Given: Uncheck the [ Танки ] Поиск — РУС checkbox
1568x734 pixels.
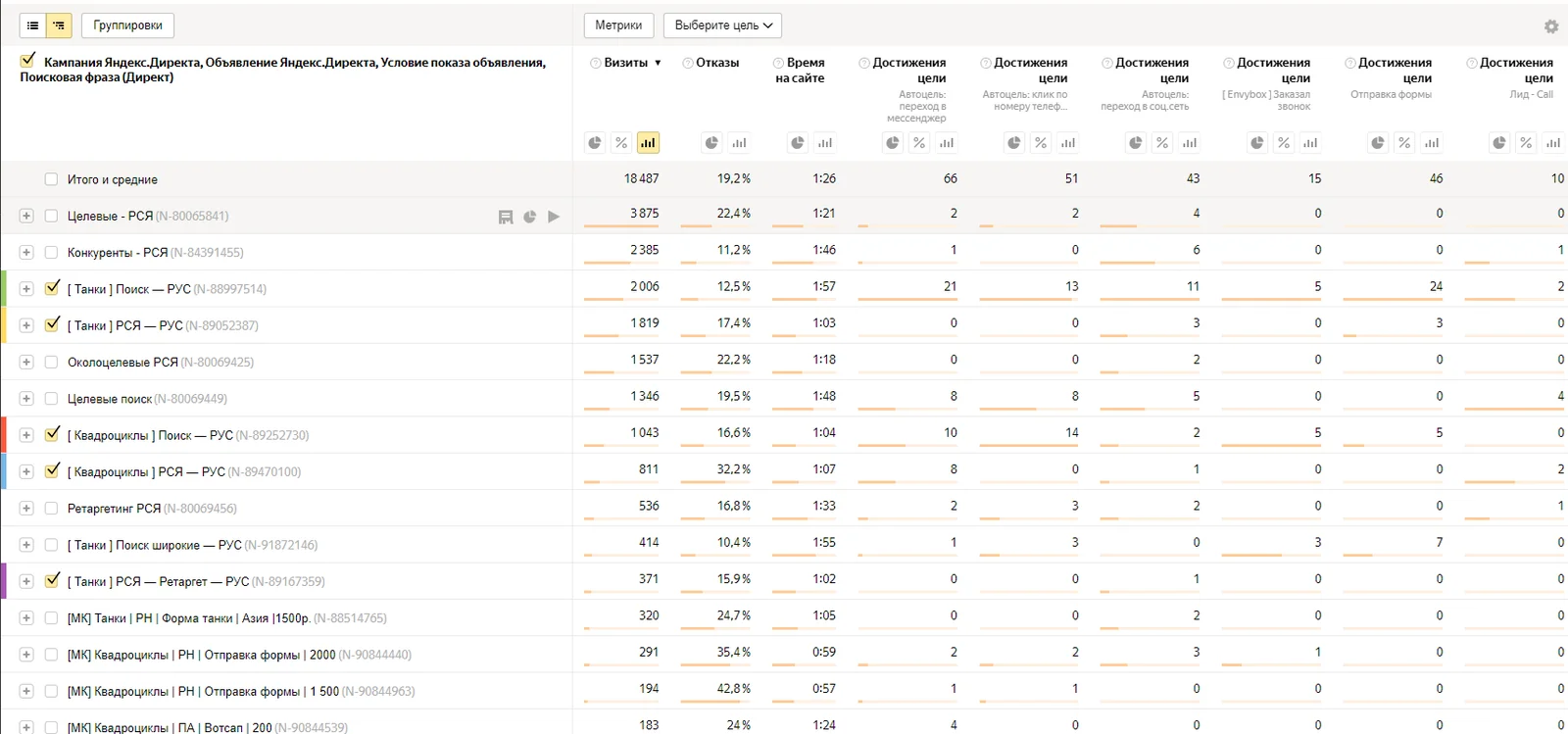Looking at the screenshot, I should click(x=52, y=288).
